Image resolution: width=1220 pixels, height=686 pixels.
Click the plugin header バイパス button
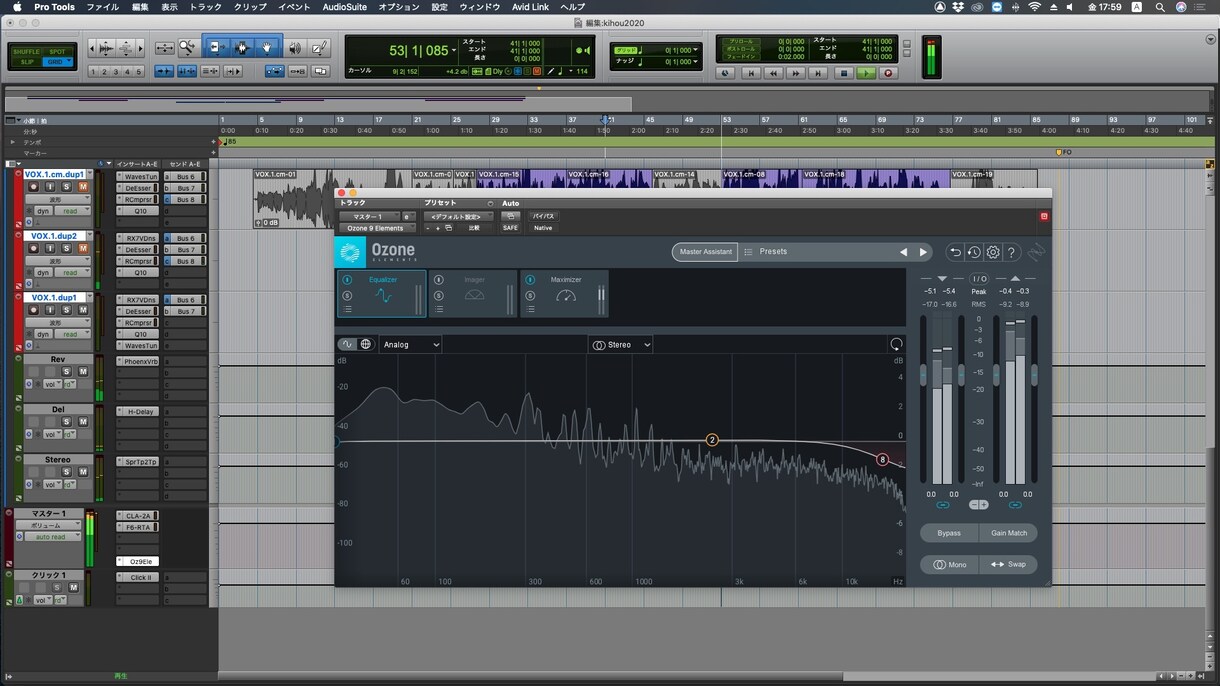[x=543, y=216]
